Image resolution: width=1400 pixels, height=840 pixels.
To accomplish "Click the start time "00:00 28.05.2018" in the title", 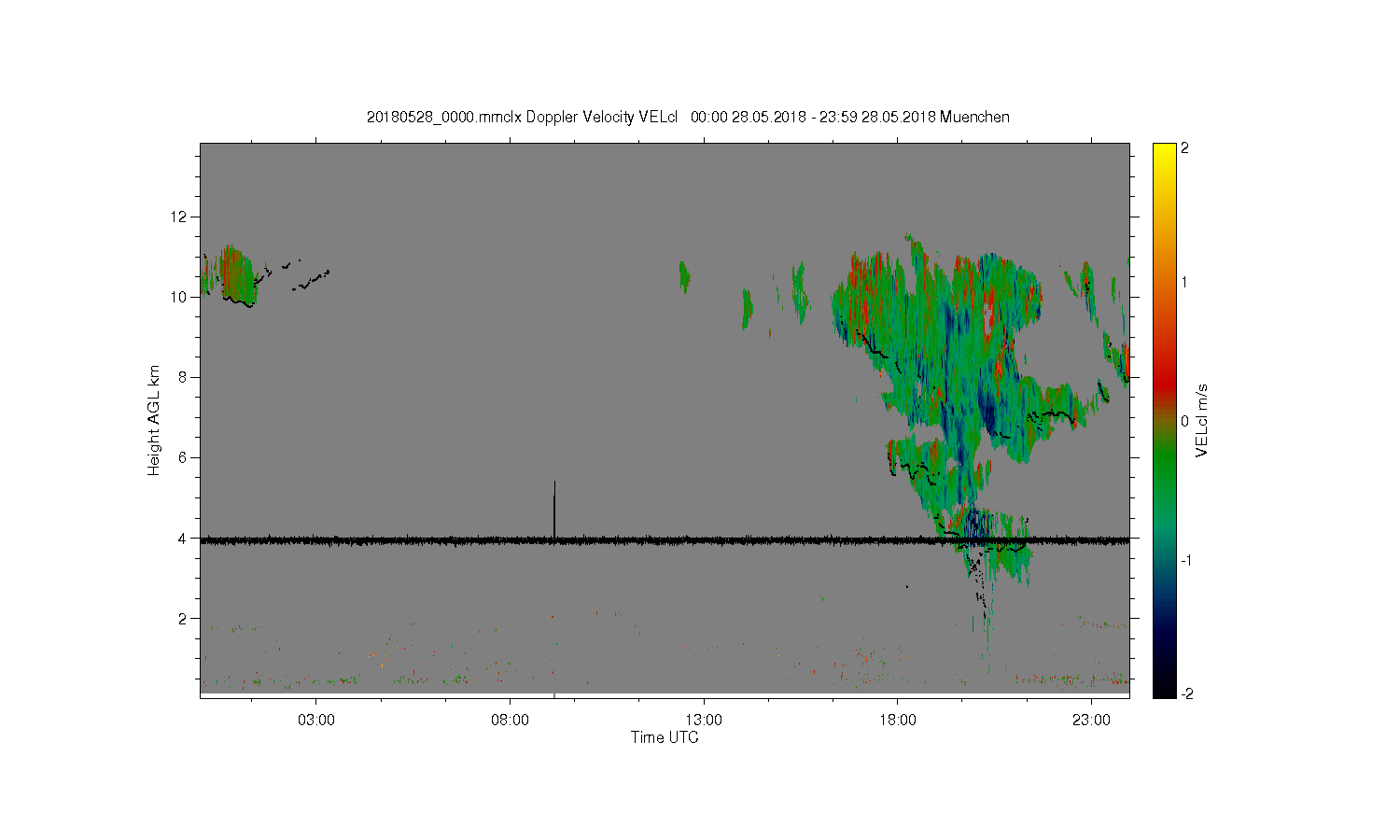I will (x=748, y=117).
